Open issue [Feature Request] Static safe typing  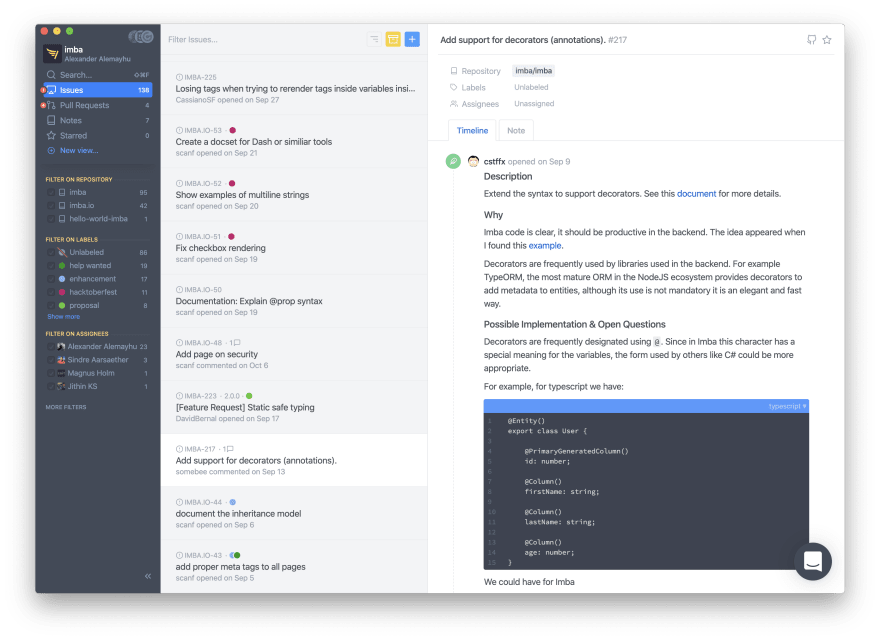pos(294,407)
